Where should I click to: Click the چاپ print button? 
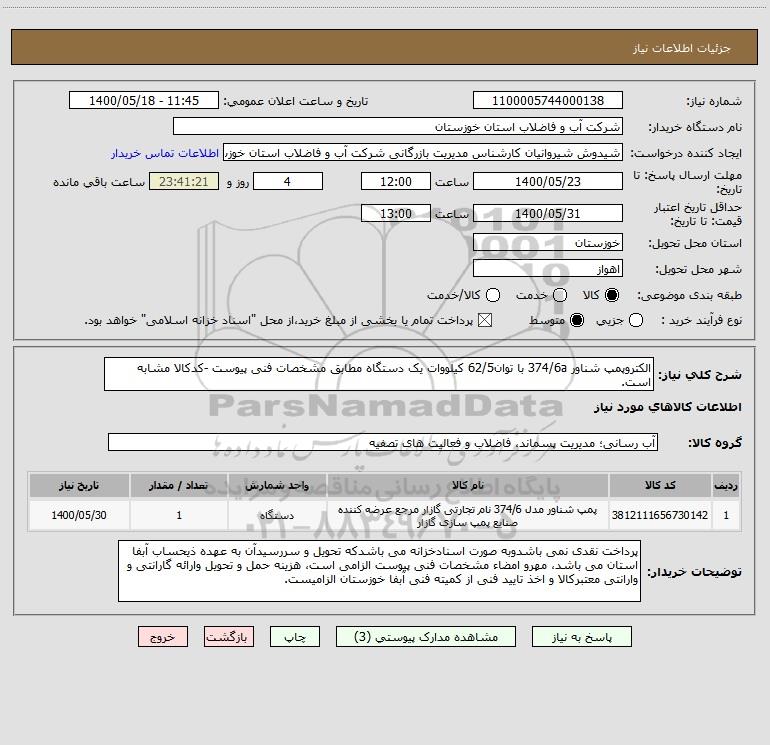click(295, 637)
